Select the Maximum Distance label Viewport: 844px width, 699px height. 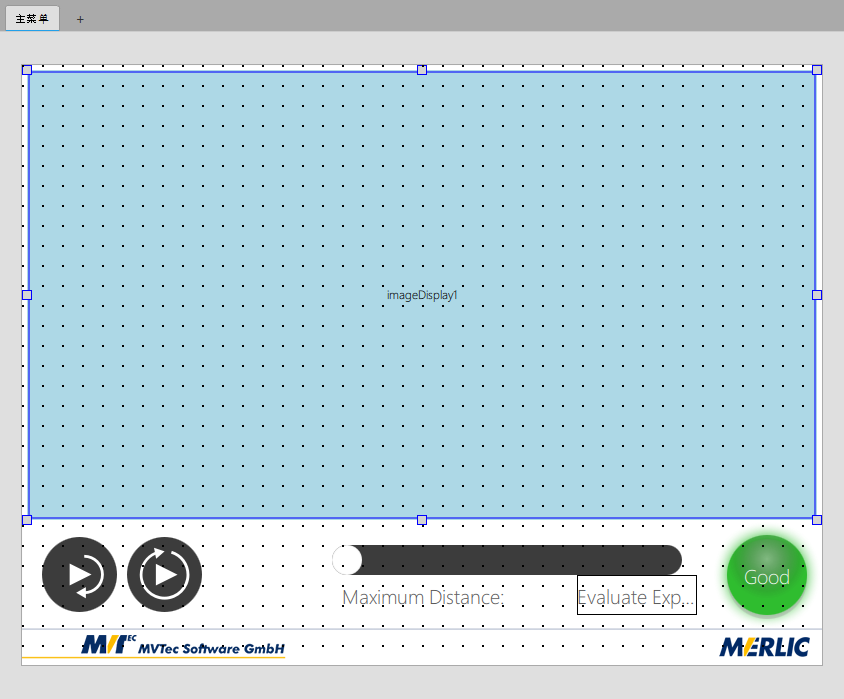click(x=423, y=598)
